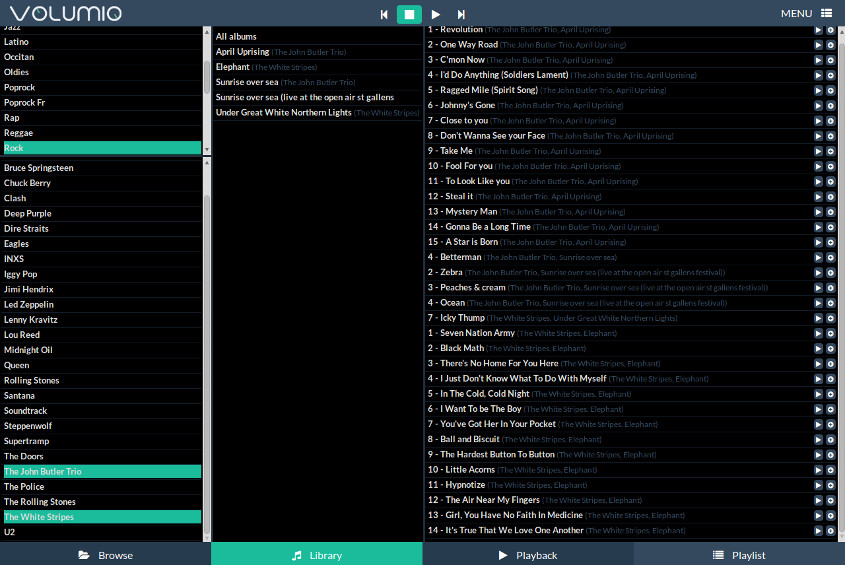This screenshot has width=845, height=565.
Task: Add 'Icky Thump' to the playlist queue
Action: coord(830,318)
